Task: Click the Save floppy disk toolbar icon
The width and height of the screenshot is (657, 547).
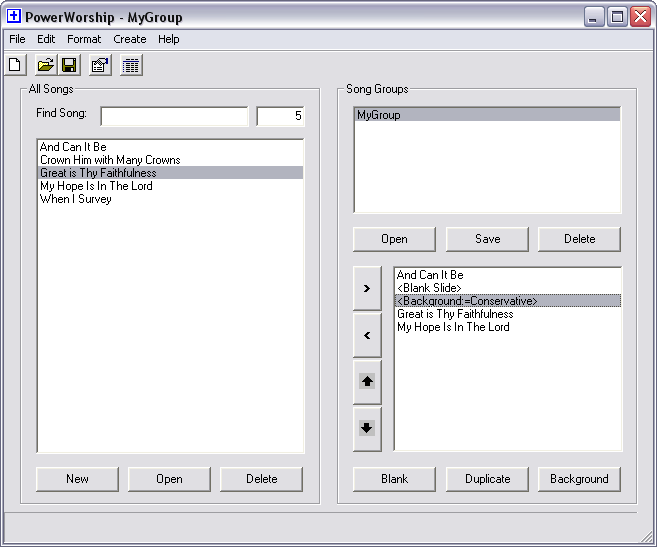Action: (69, 65)
